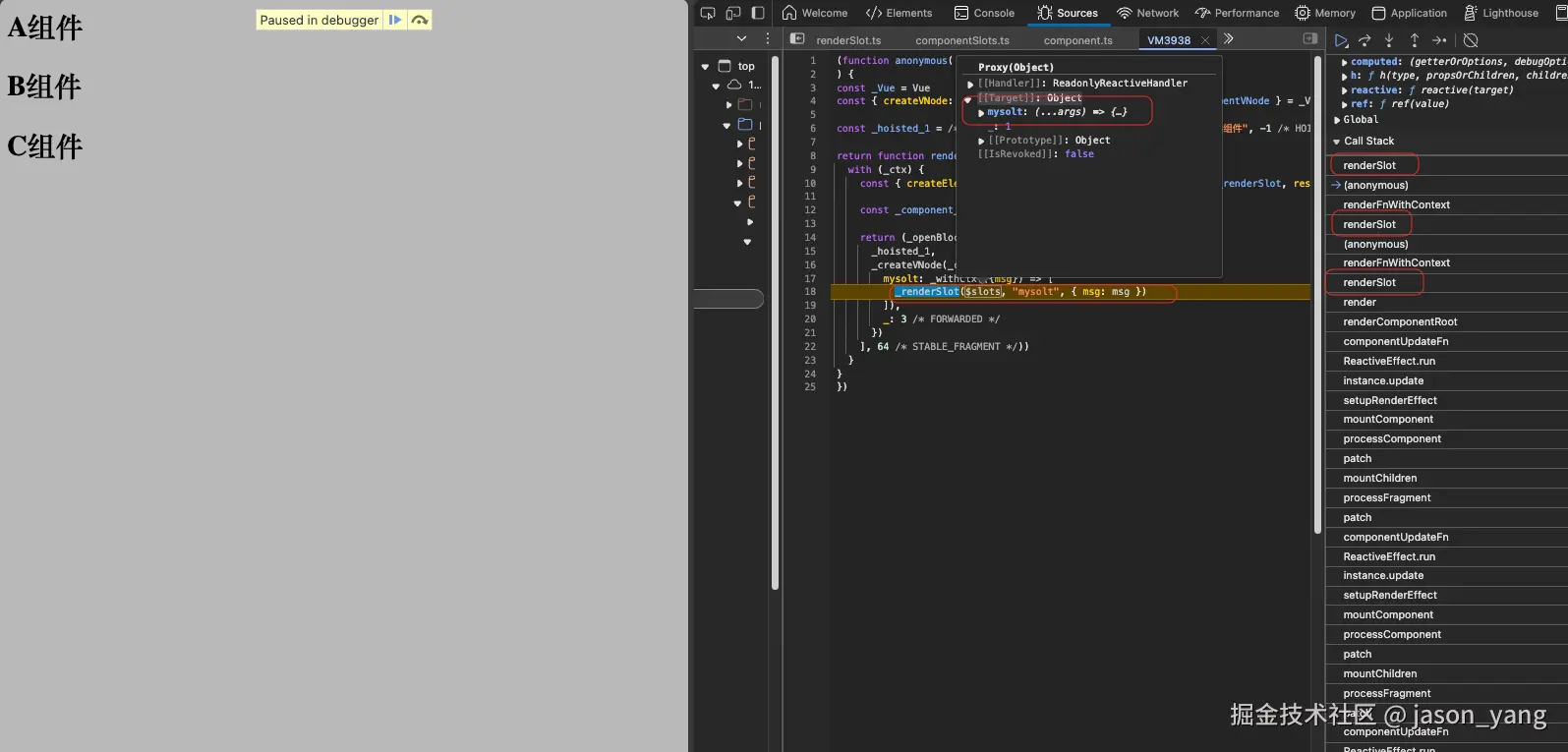This screenshot has width=1568, height=752.
Task: Click the step out of function icon
Action: pos(1414,40)
